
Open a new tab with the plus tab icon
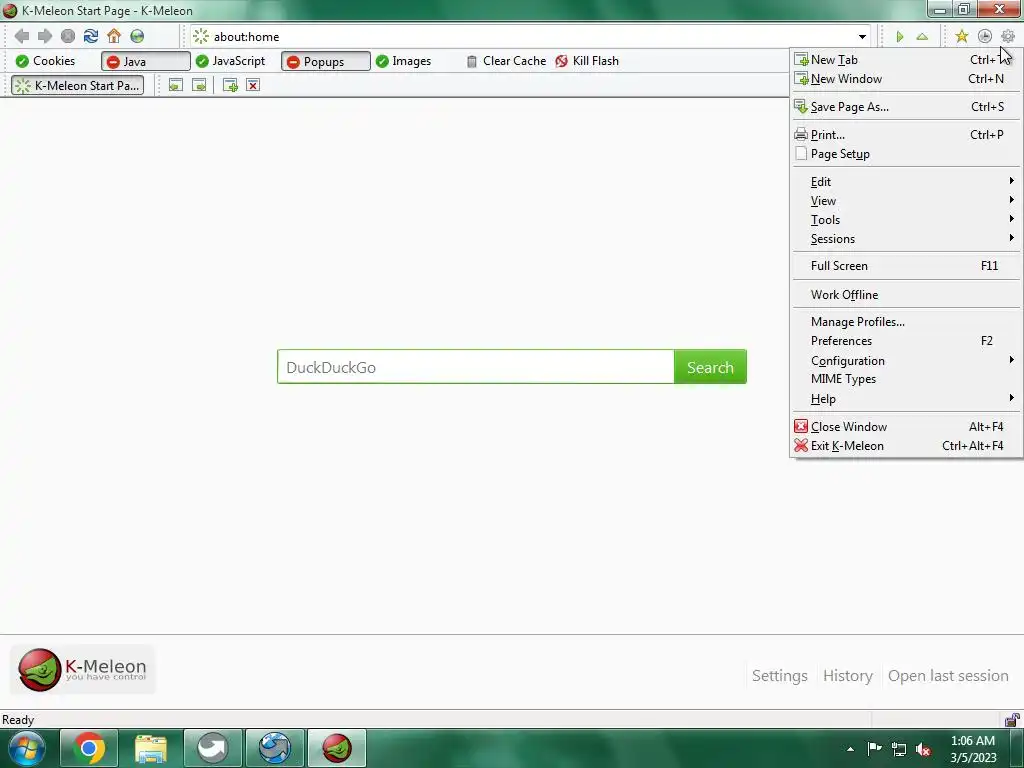tap(230, 86)
